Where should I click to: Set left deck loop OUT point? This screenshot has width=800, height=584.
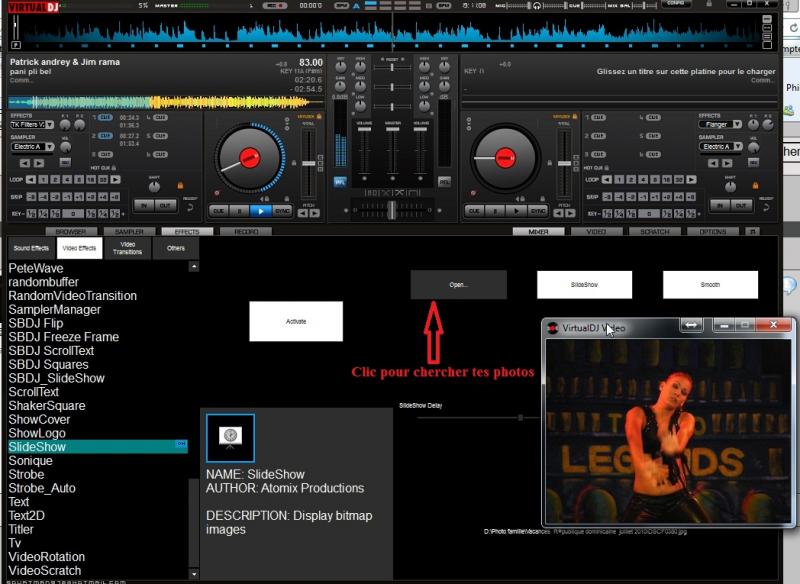click(165, 205)
